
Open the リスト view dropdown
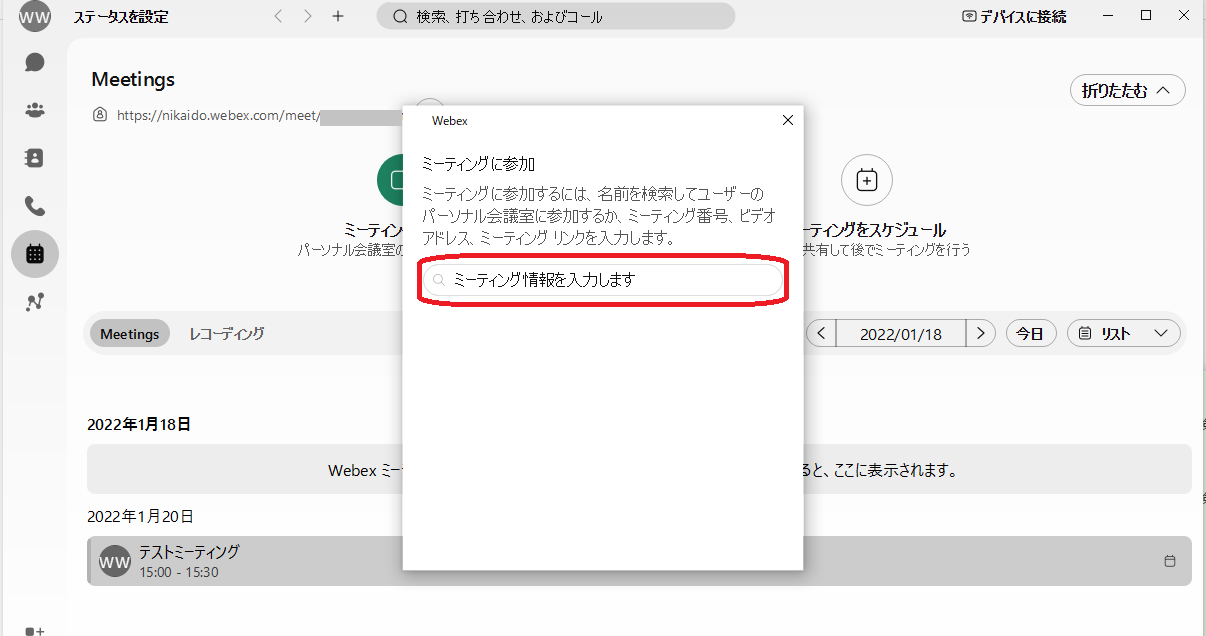point(1124,334)
